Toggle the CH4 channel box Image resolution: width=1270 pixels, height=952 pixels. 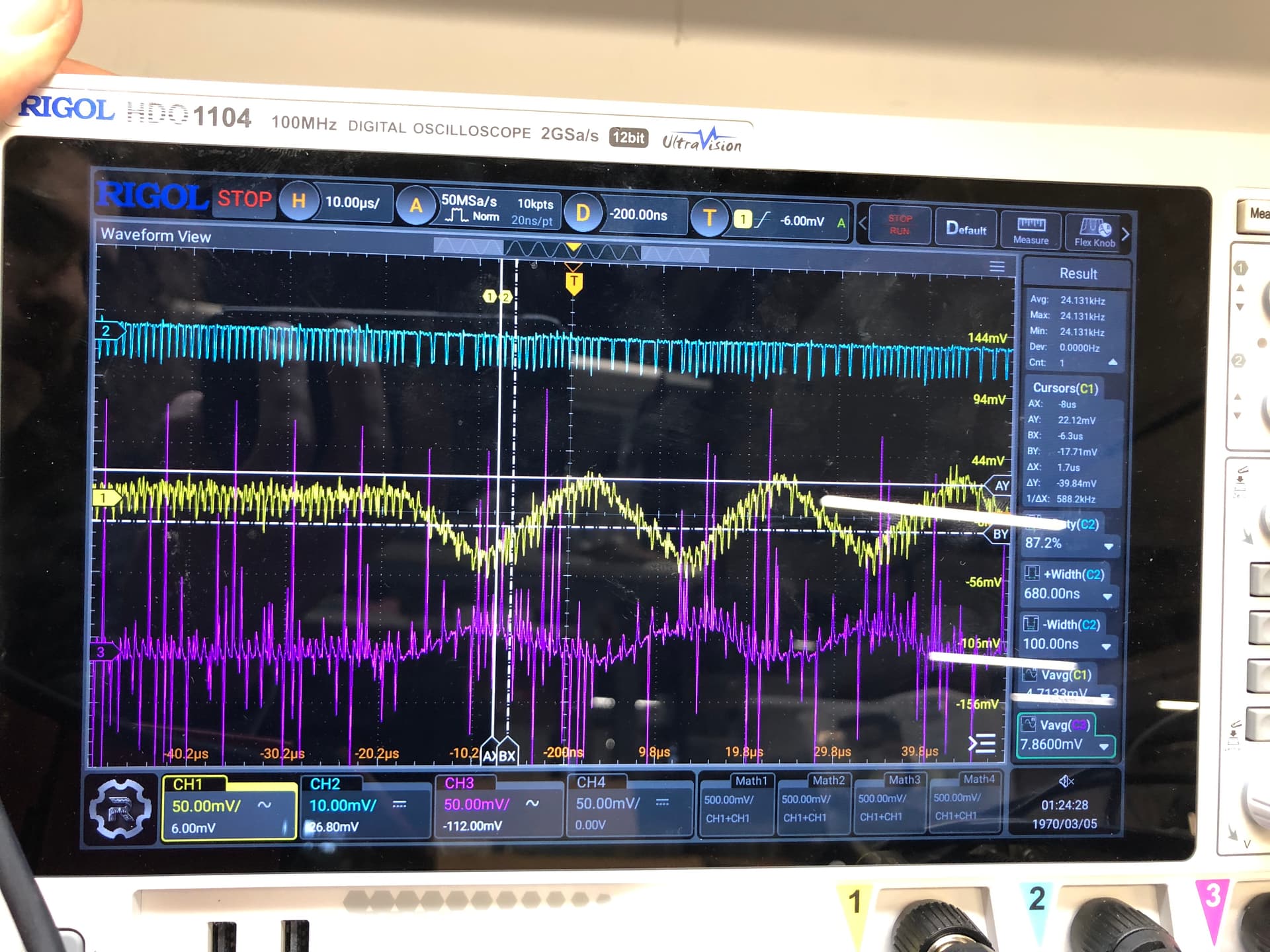pyautogui.click(x=630, y=805)
